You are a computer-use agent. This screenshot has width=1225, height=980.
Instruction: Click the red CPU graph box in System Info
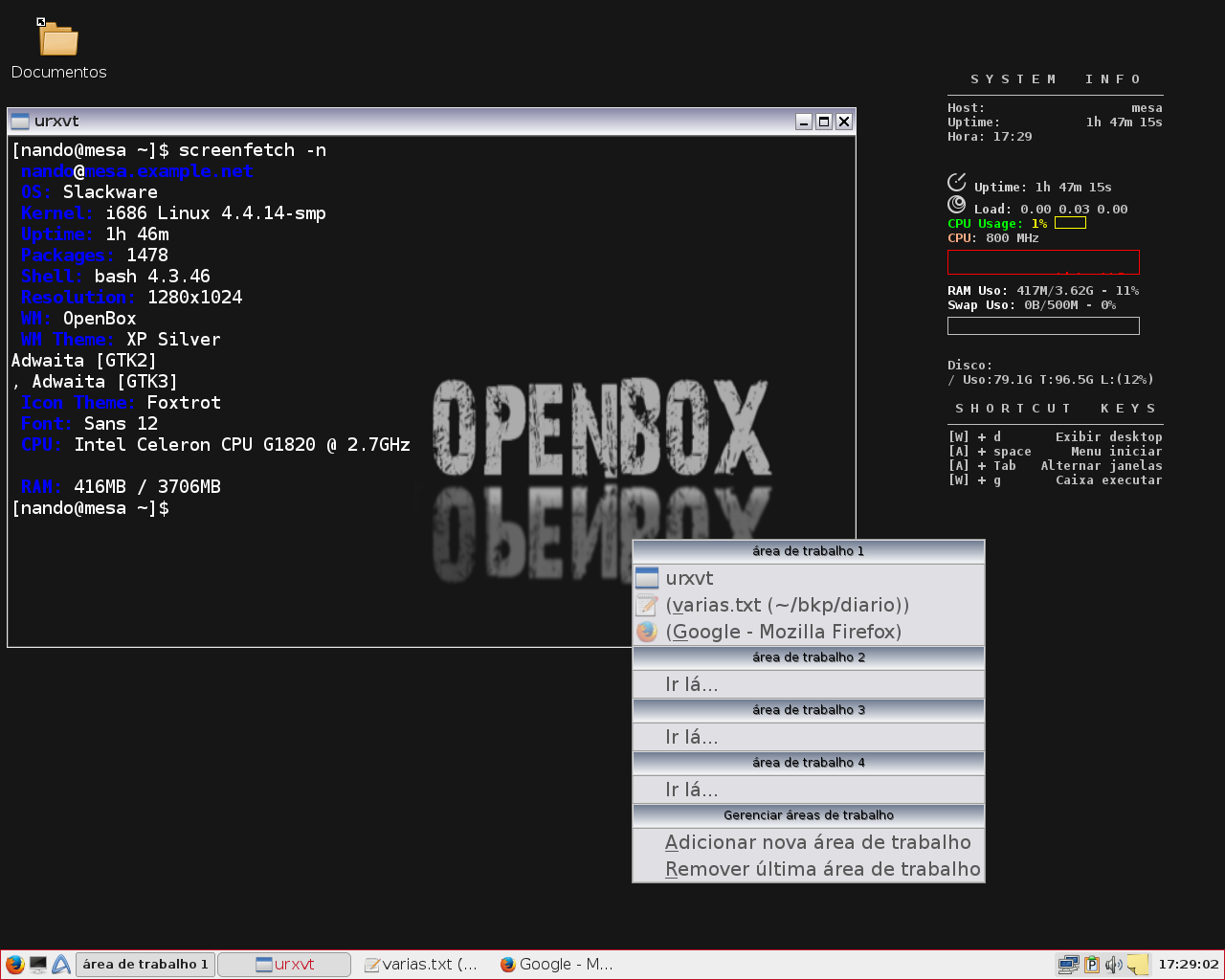click(1043, 262)
